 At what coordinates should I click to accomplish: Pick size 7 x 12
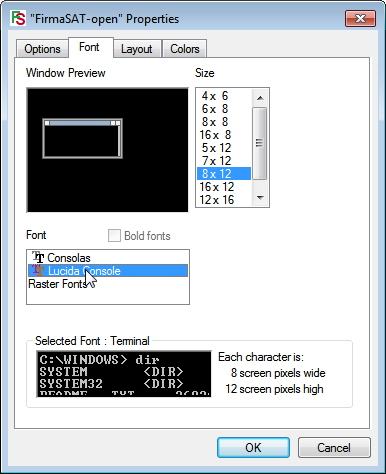point(224,161)
